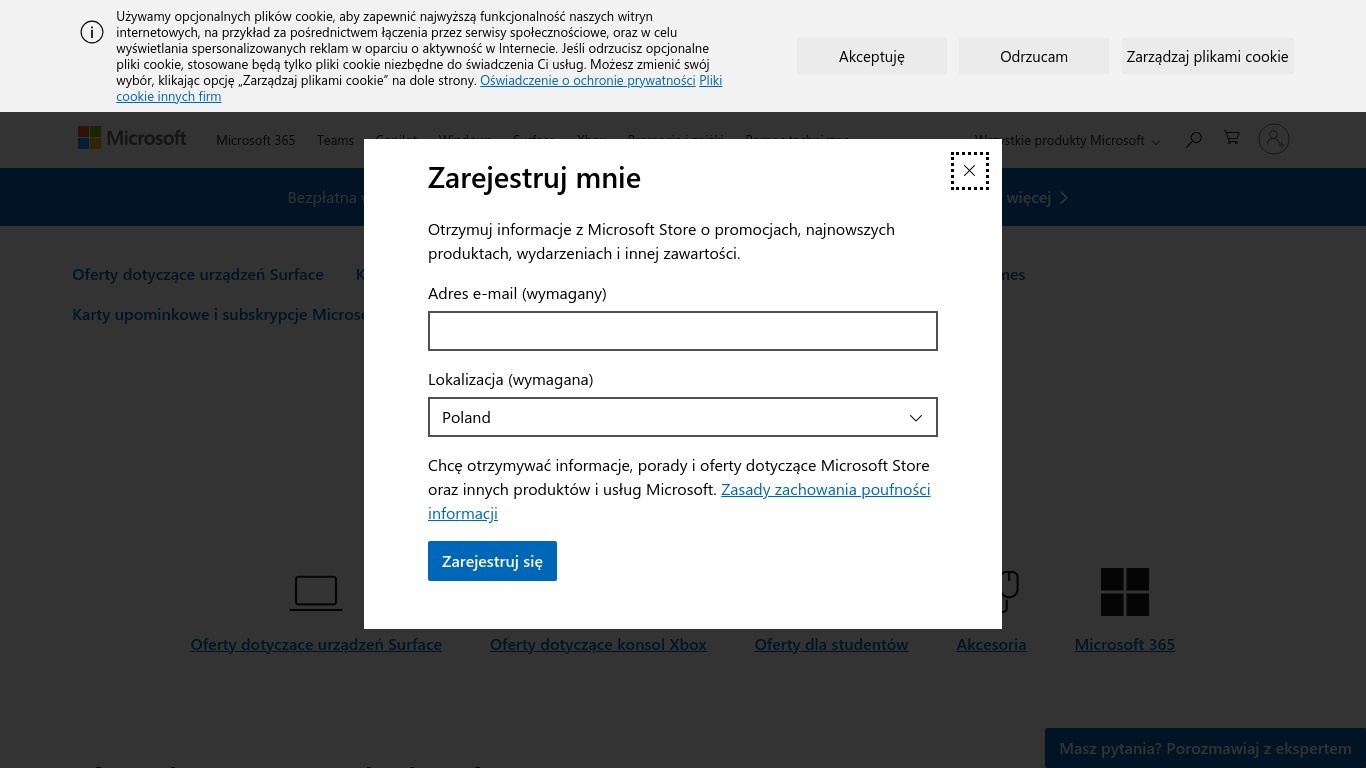Expand Wszystkie produkty Microsoft dropdown

coord(1067,140)
